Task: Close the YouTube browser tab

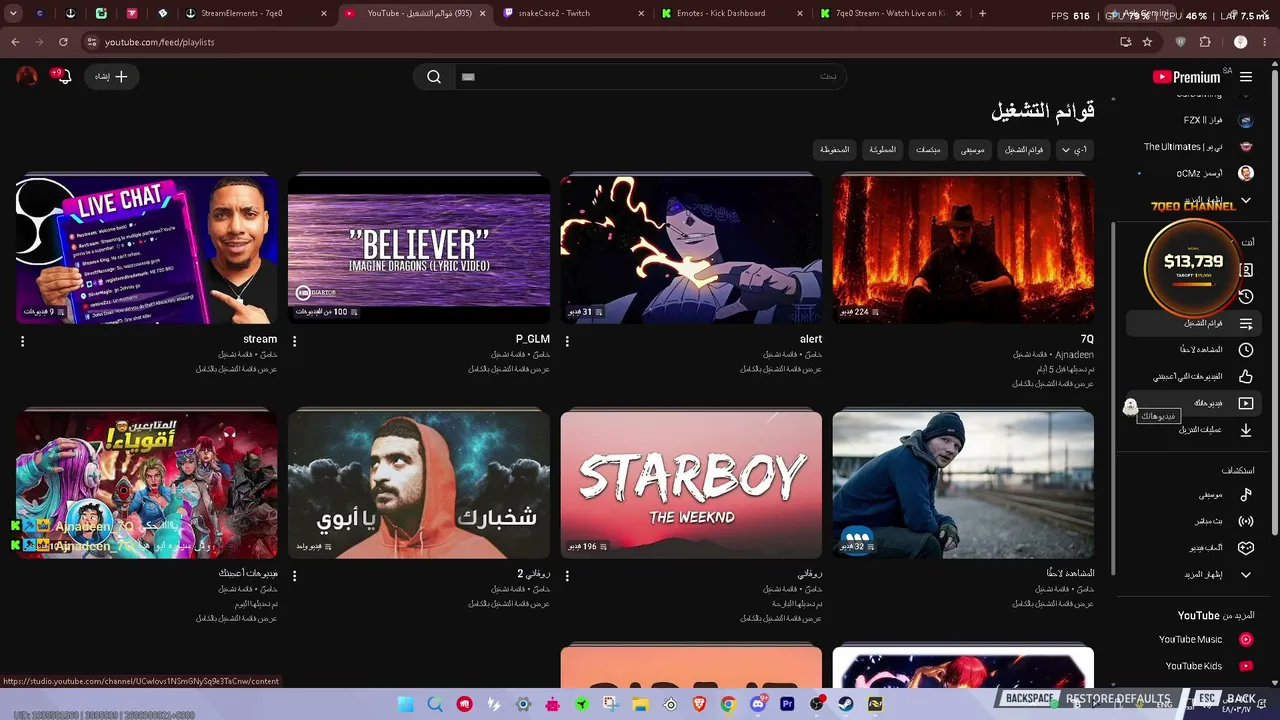Action: (x=483, y=14)
